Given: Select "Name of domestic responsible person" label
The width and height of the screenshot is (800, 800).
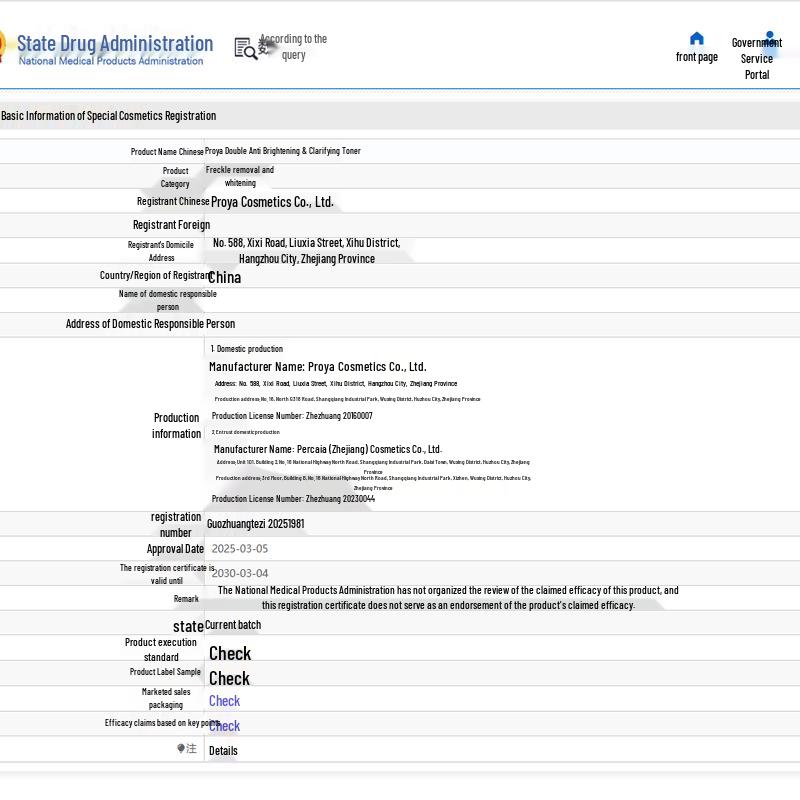Looking at the screenshot, I should click(167, 300).
